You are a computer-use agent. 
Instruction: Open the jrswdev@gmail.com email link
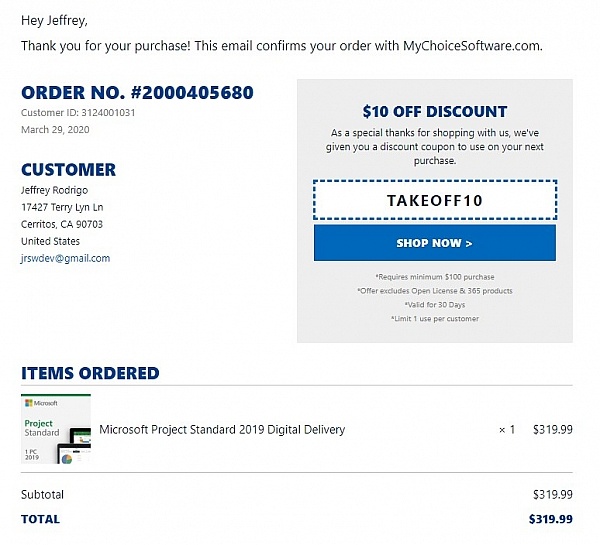tap(65, 258)
